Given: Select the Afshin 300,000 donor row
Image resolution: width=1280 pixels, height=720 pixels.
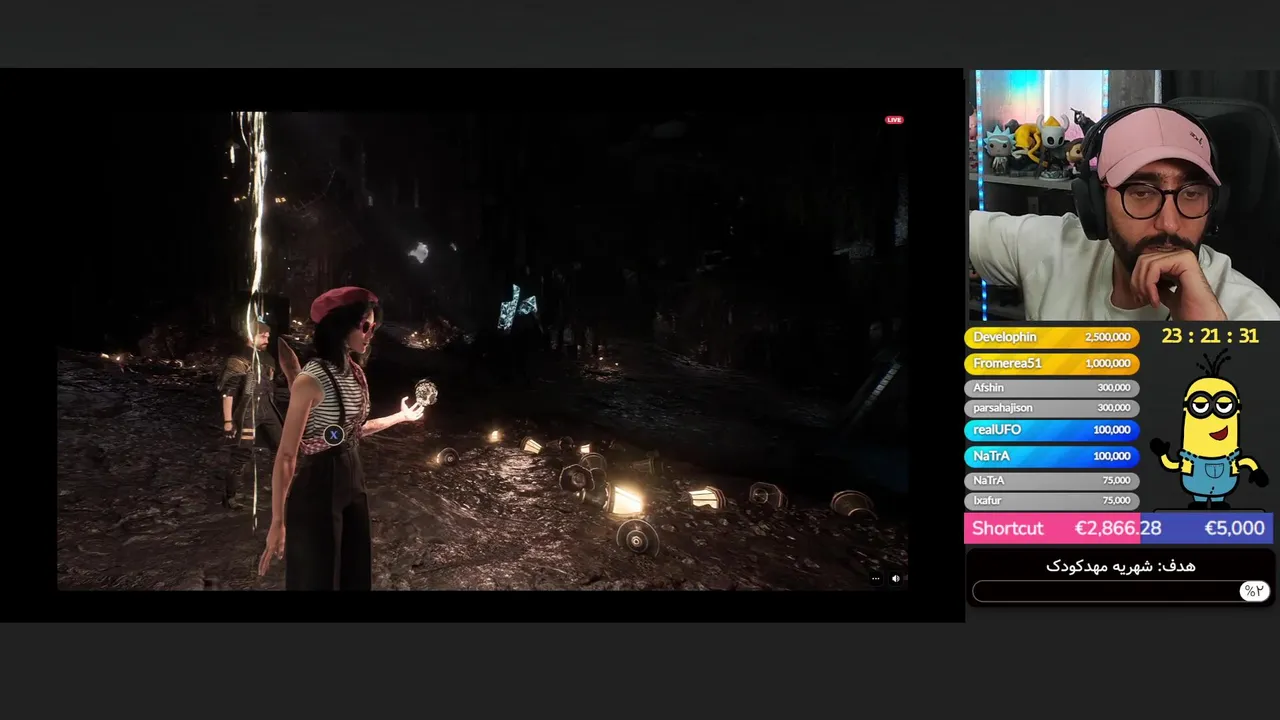Looking at the screenshot, I should (x=1051, y=388).
